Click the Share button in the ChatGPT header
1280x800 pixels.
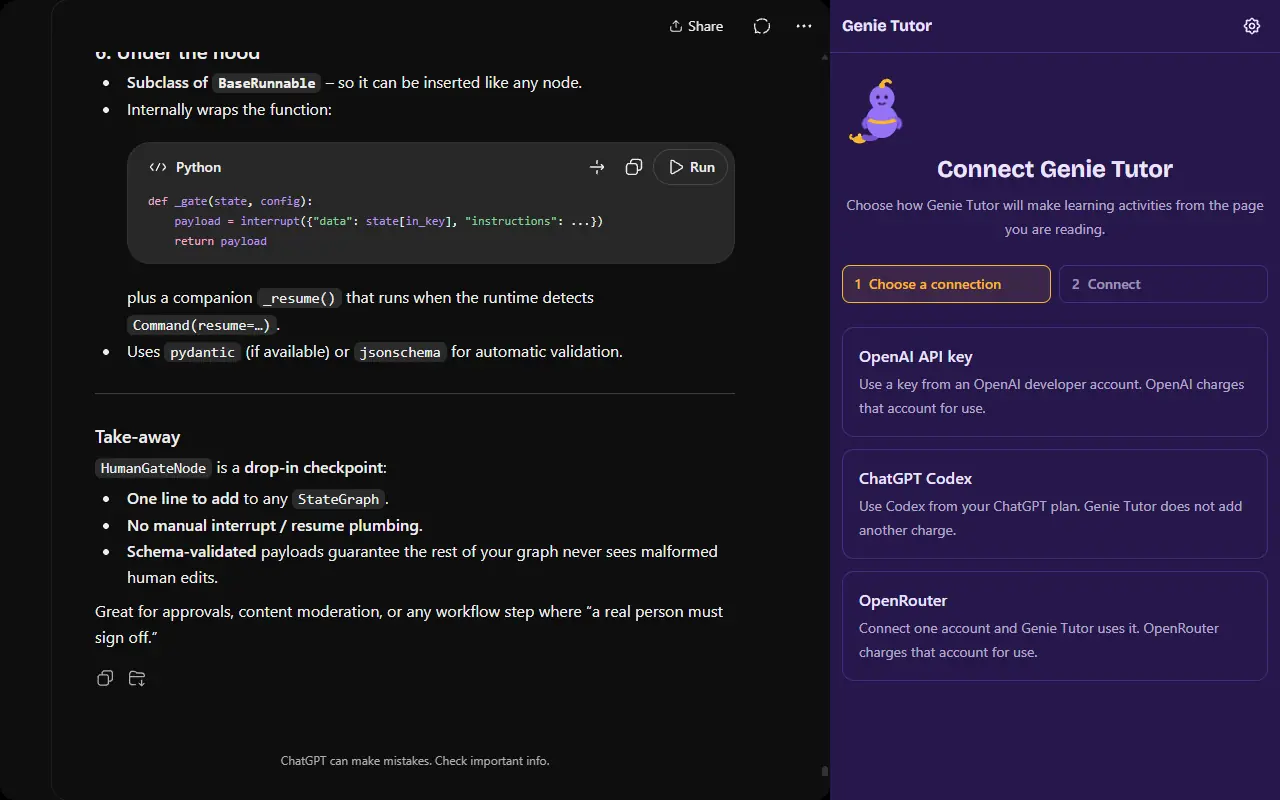696,26
